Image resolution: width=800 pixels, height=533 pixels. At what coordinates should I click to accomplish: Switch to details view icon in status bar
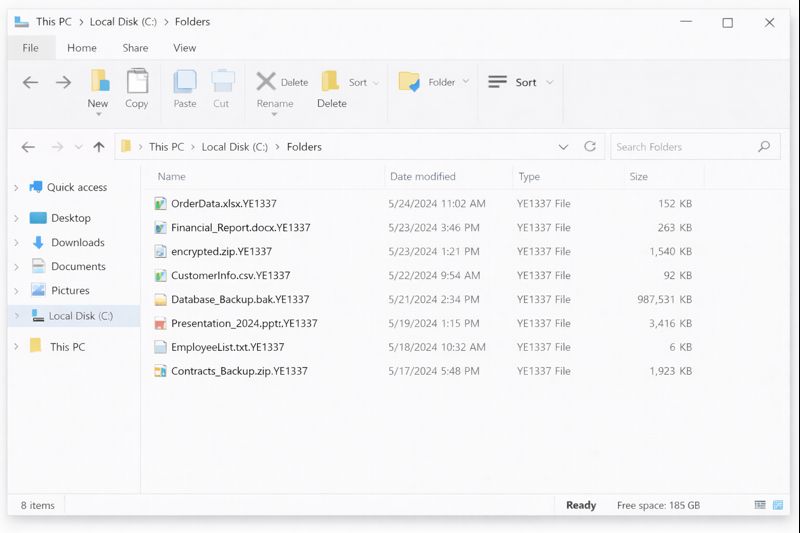[x=760, y=505]
